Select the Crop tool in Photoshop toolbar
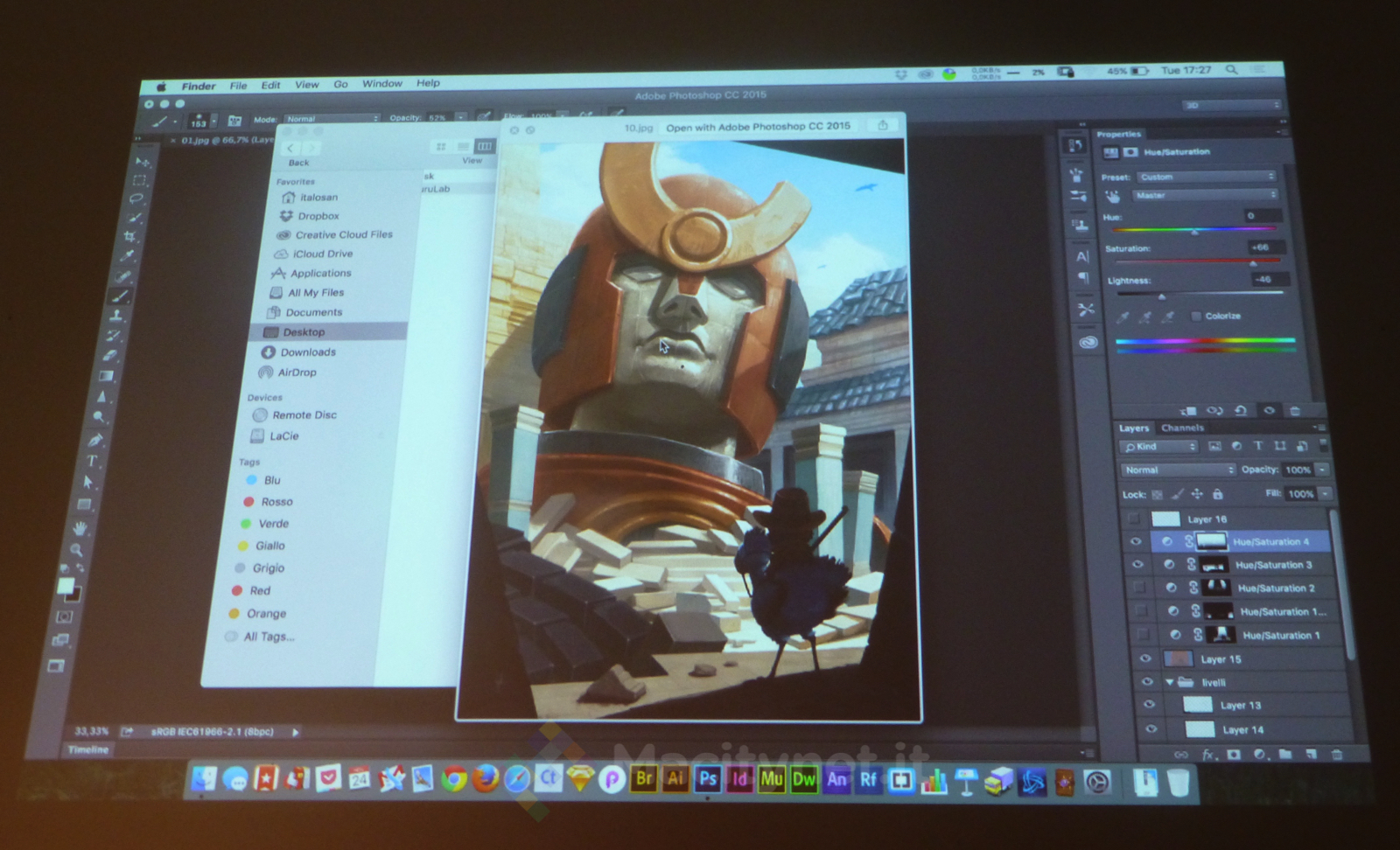This screenshot has height=850, width=1400. click(130, 236)
